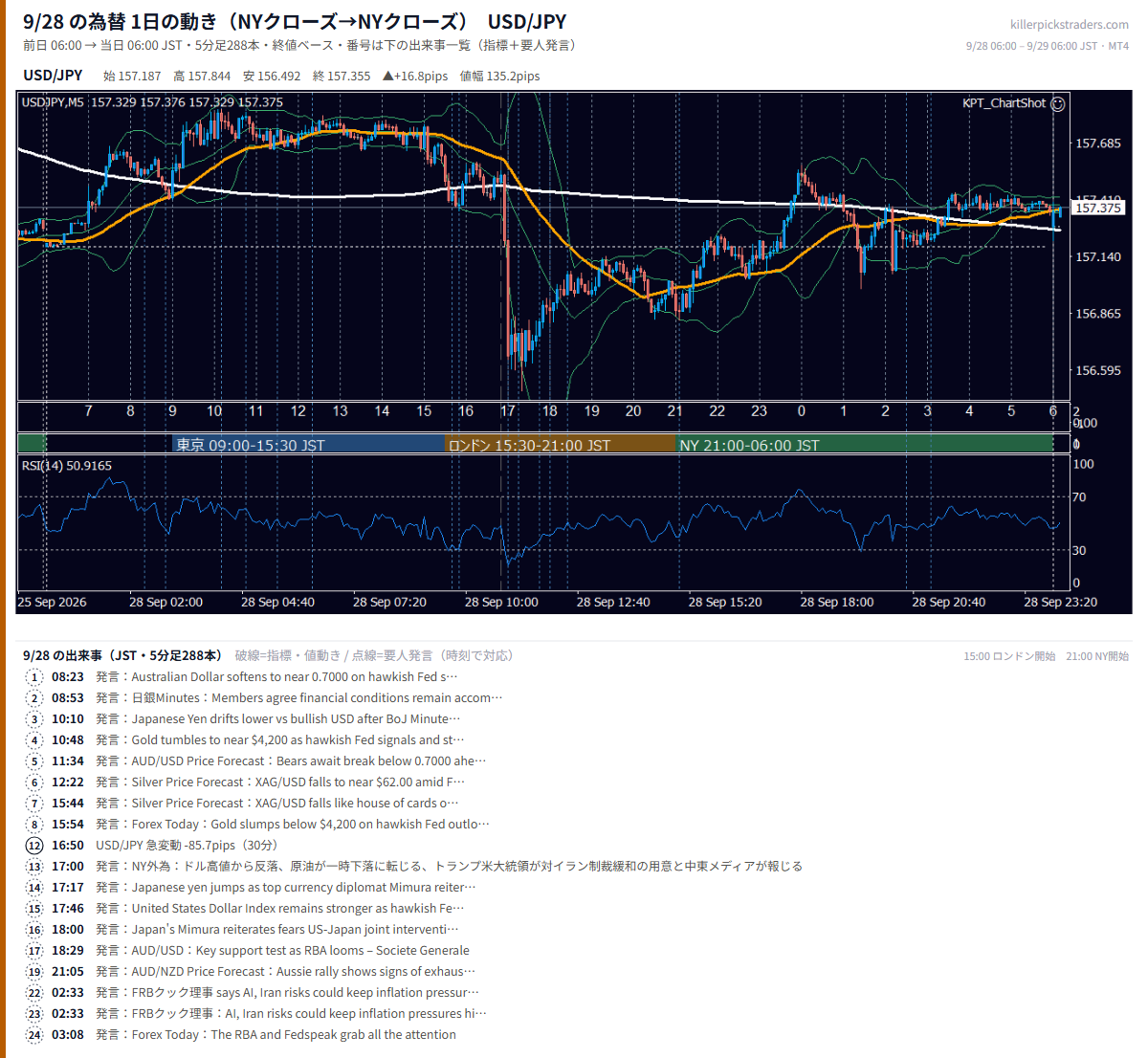Viewport: 1148px width, 1058px height.
Task: Click the 25 Sep 2026 date axis label
Action: coord(52,603)
